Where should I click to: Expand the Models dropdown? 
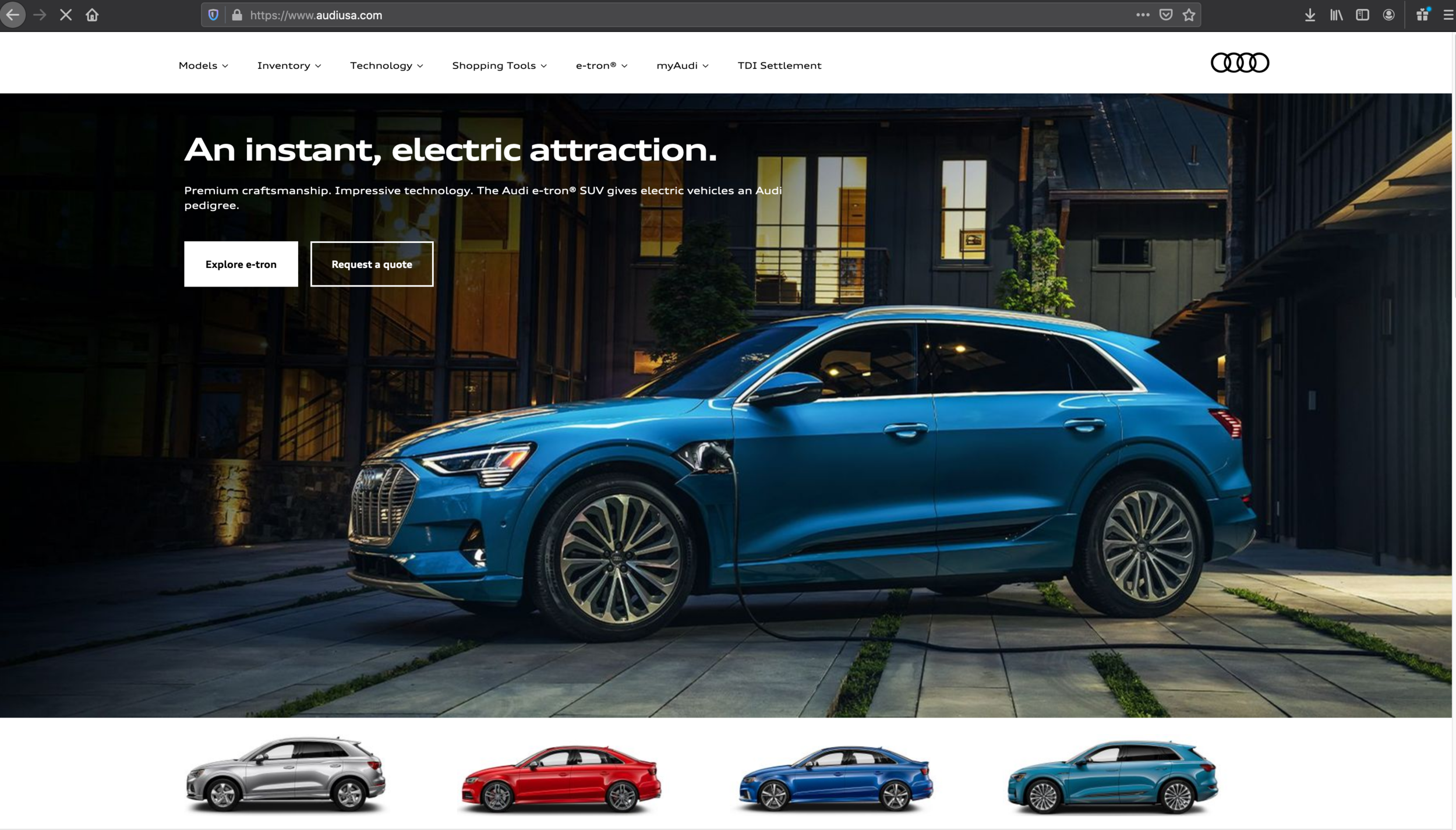[x=203, y=65]
